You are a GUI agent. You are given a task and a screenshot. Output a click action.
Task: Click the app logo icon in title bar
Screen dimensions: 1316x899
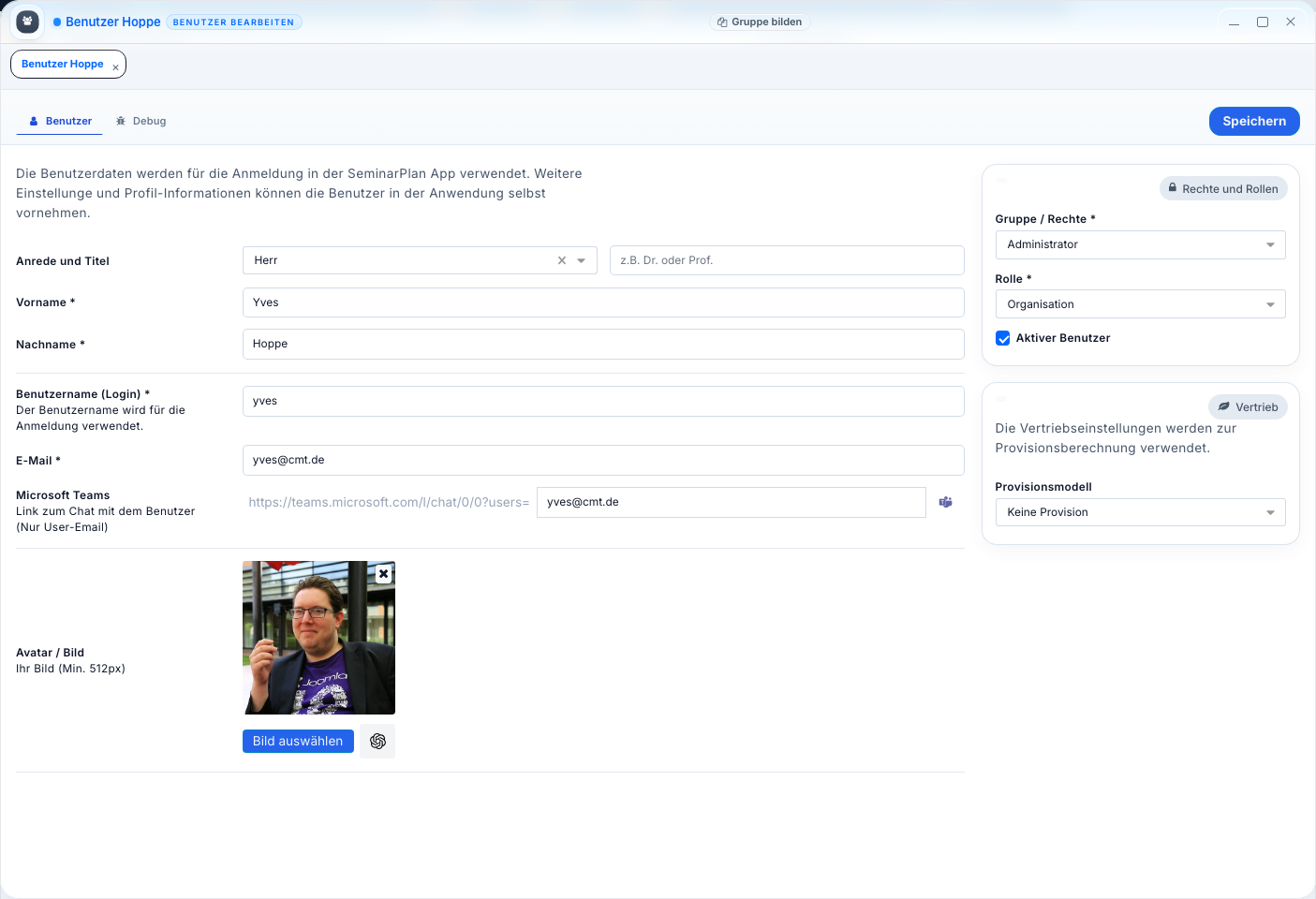pyautogui.click(x=27, y=22)
